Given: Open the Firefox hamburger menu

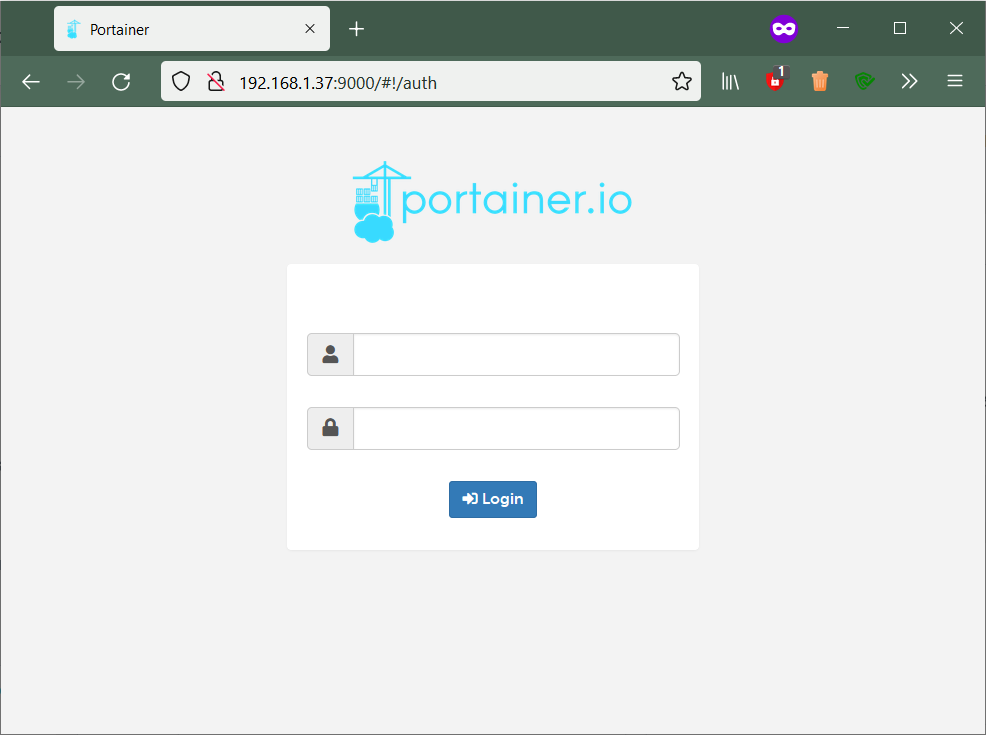Looking at the screenshot, I should [955, 81].
